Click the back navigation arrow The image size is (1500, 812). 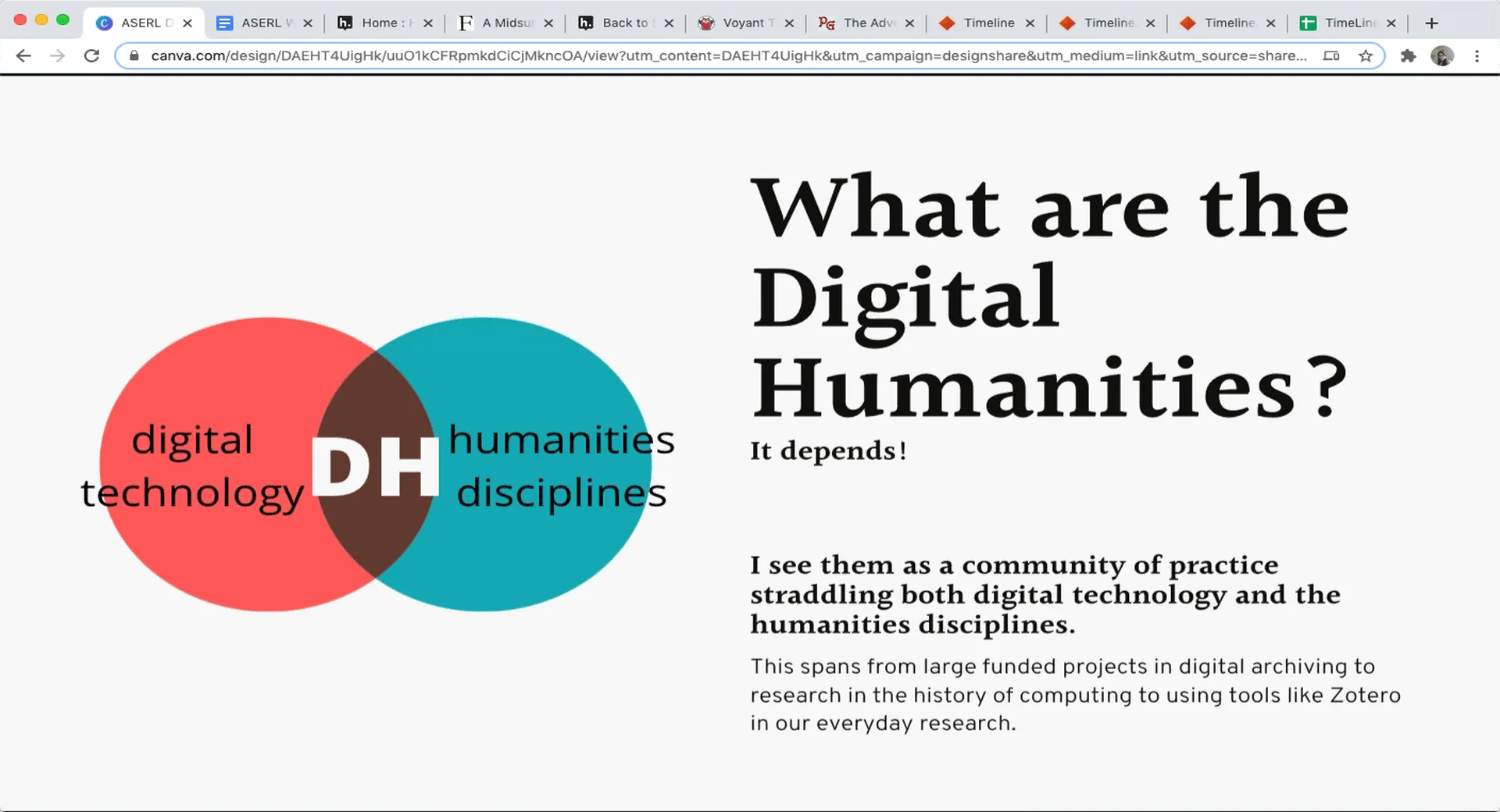point(23,55)
